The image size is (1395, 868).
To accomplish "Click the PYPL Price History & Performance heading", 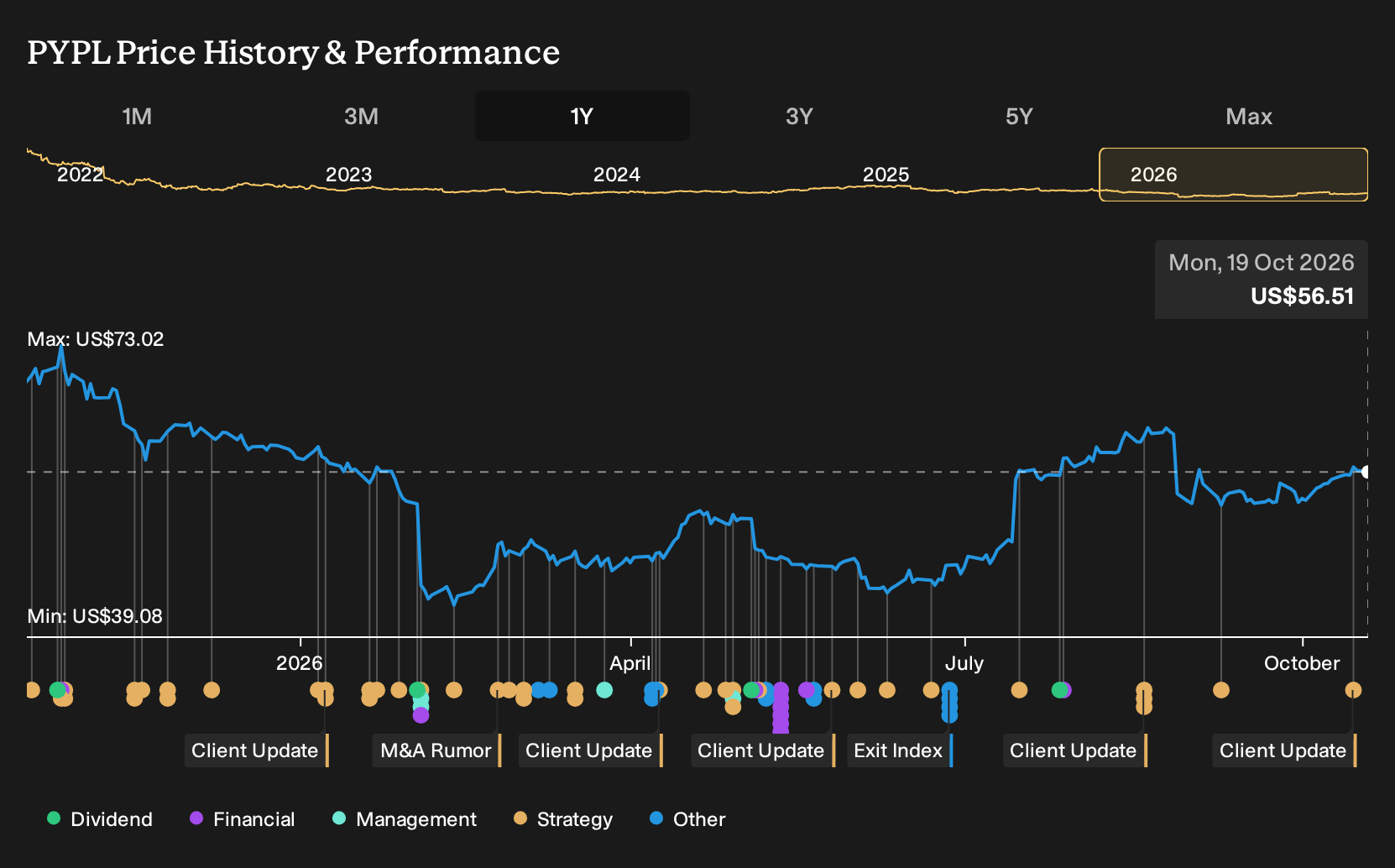I will [294, 52].
